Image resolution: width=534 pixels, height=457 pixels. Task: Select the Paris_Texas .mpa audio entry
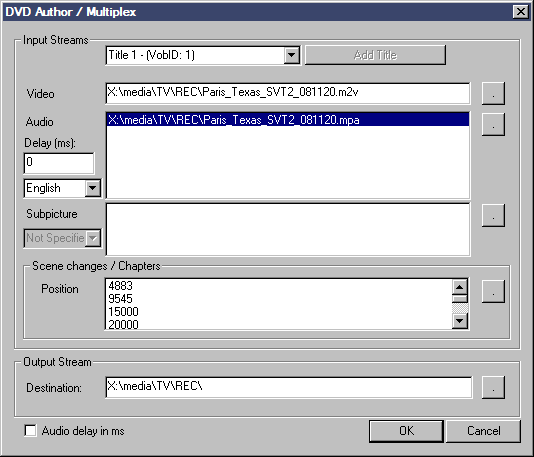click(x=288, y=120)
